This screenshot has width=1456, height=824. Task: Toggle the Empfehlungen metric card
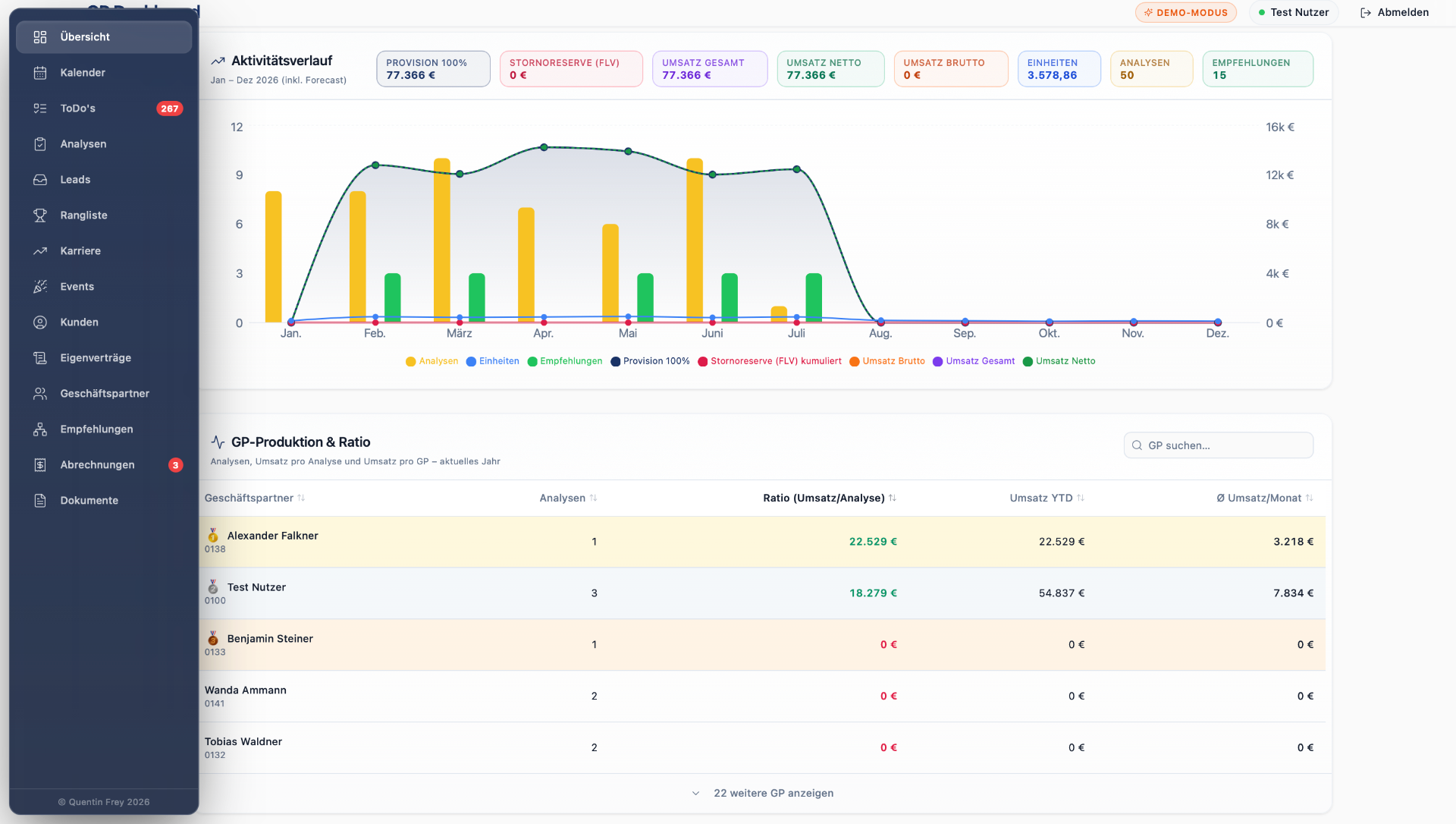1257,69
